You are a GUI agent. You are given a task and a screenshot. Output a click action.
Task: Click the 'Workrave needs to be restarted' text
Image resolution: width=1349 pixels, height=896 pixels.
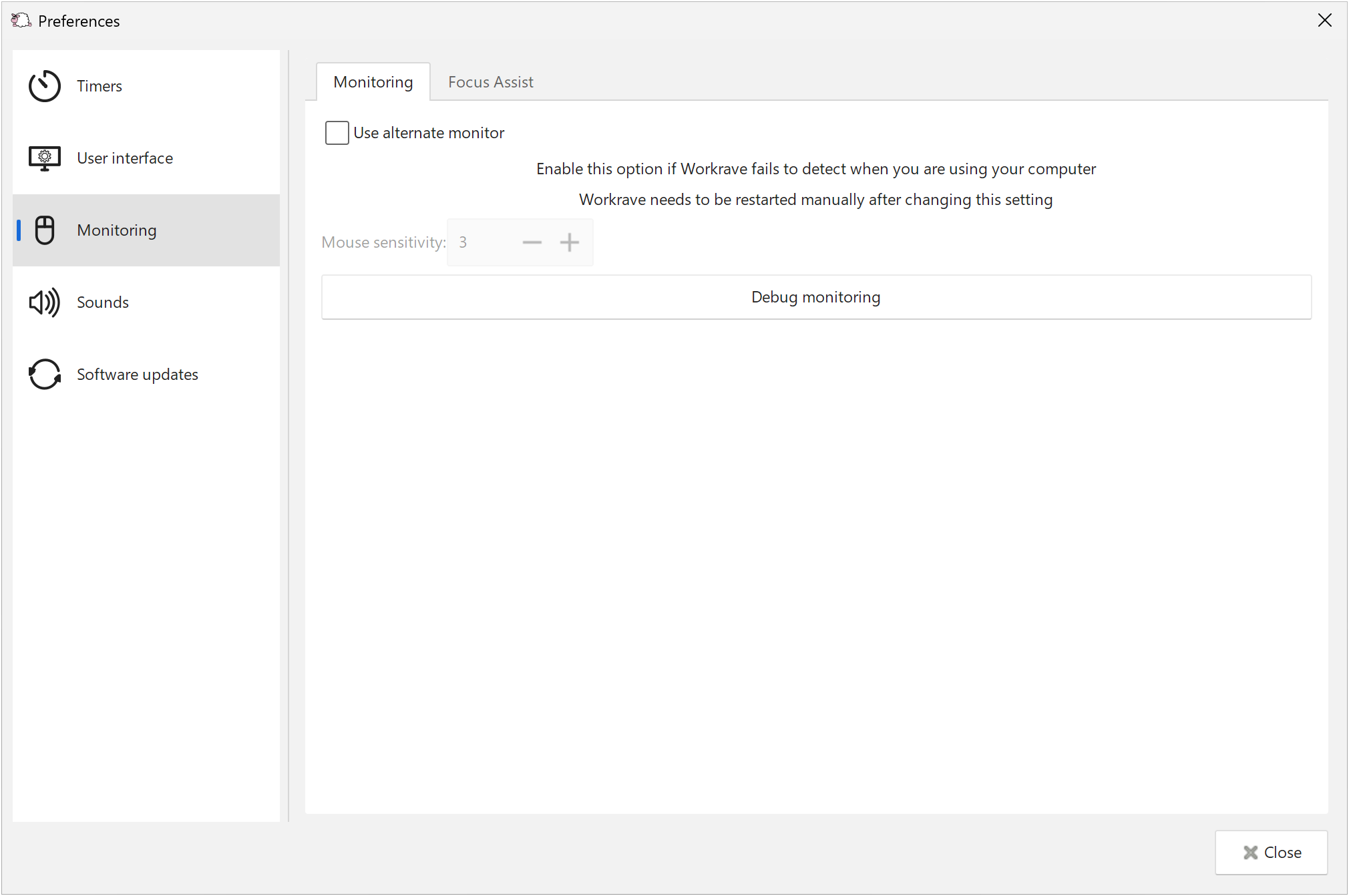pyautogui.click(x=816, y=200)
